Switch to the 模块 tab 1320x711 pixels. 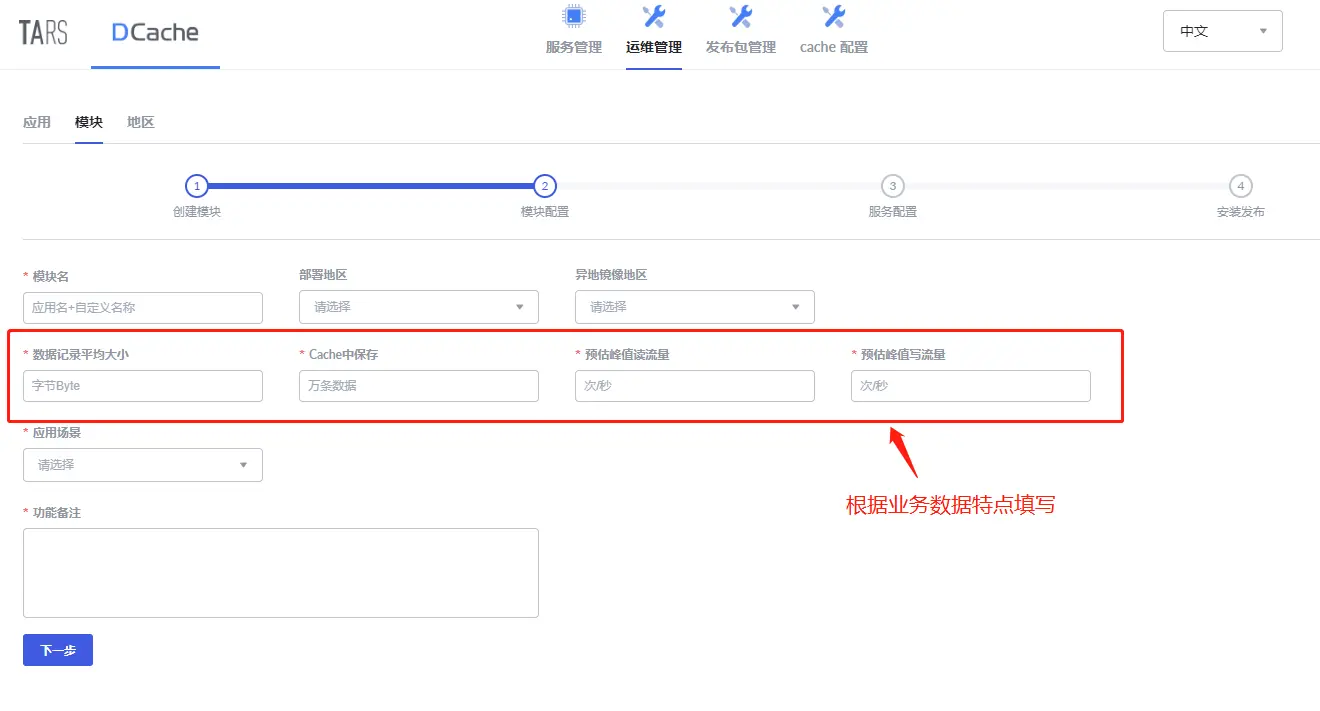(89, 122)
